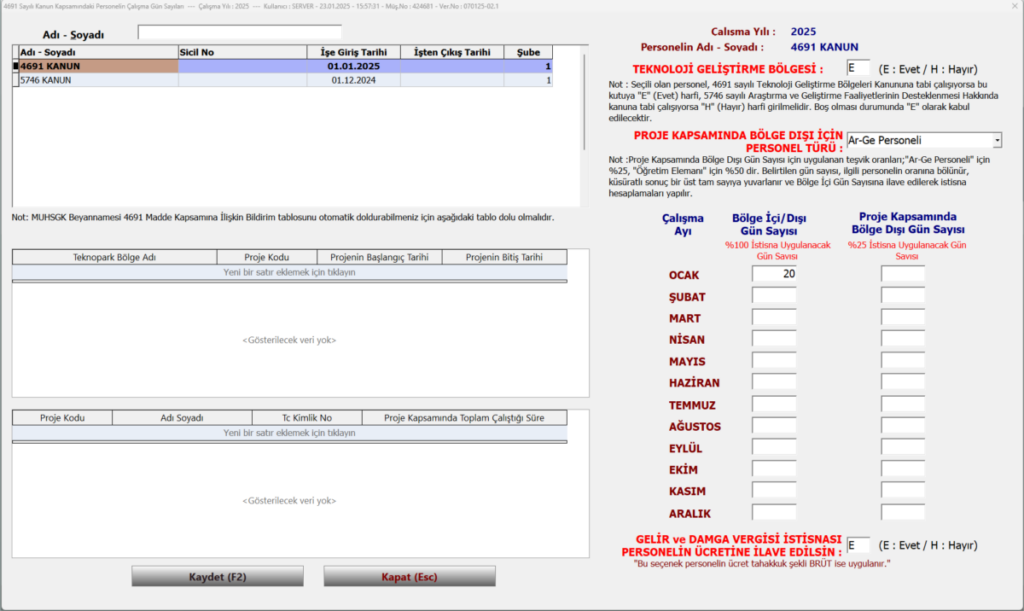The image size is (1024, 611).
Task: Click TEMMUZ Bölge İçi/Dışı days field
Action: (x=774, y=404)
